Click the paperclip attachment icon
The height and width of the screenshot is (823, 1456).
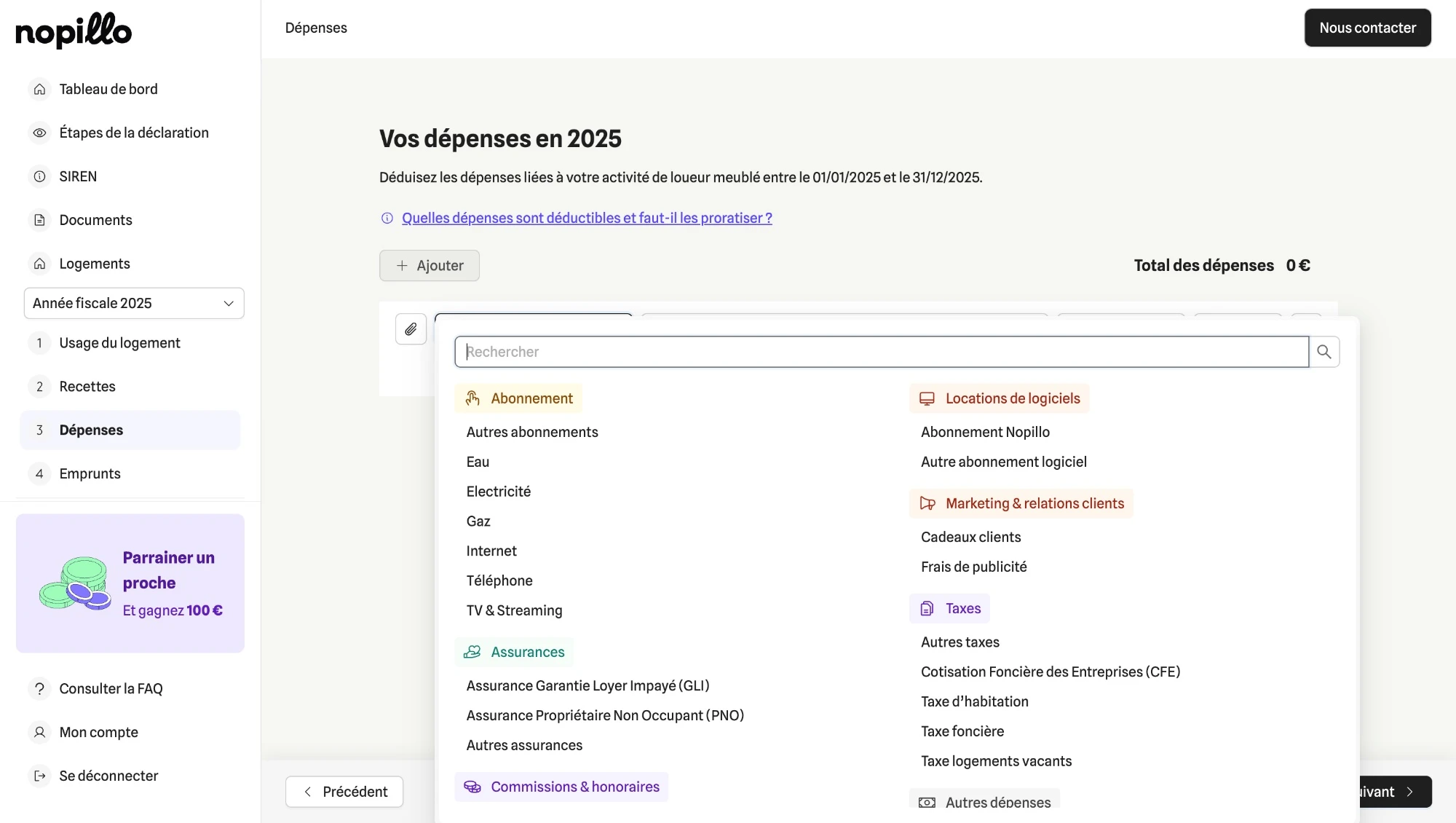pyautogui.click(x=411, y=329)
